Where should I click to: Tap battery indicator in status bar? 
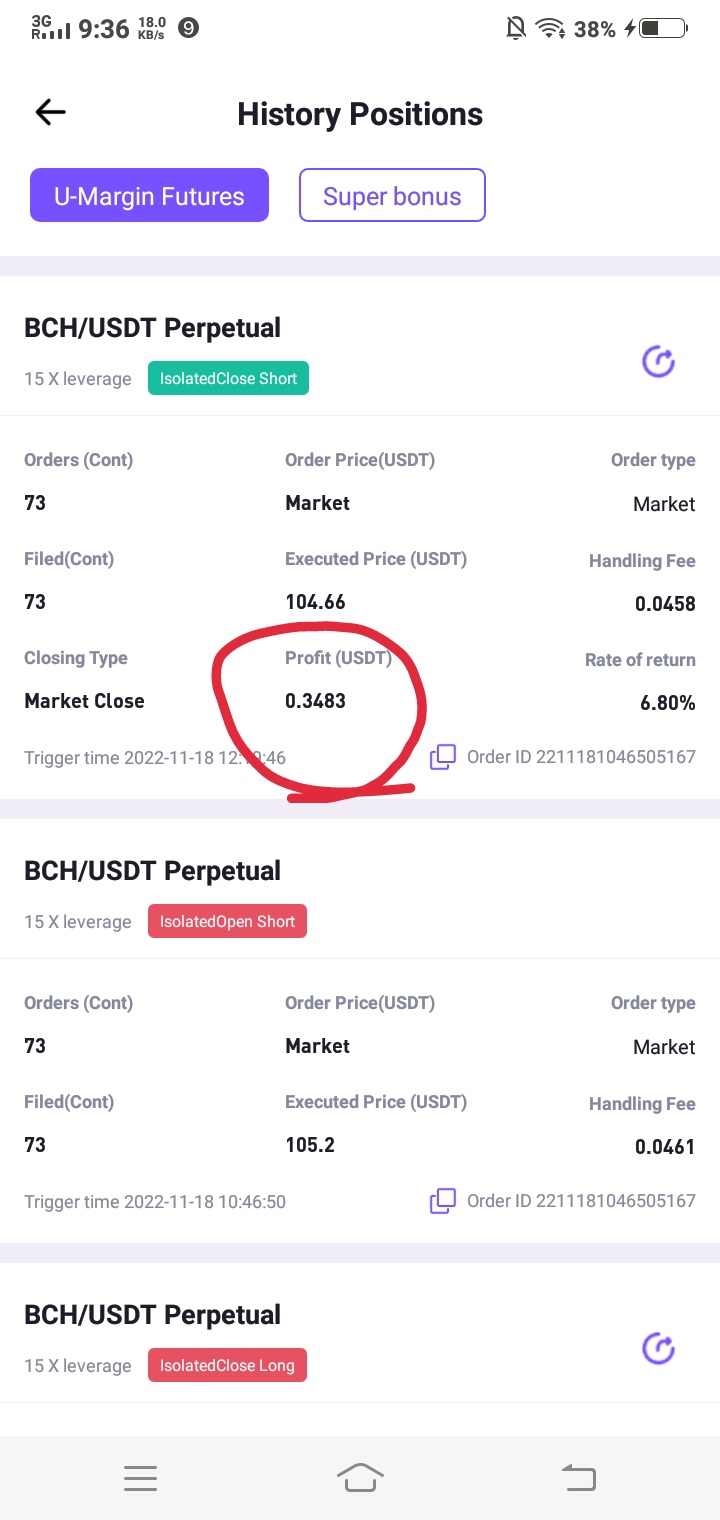[661, 29]
